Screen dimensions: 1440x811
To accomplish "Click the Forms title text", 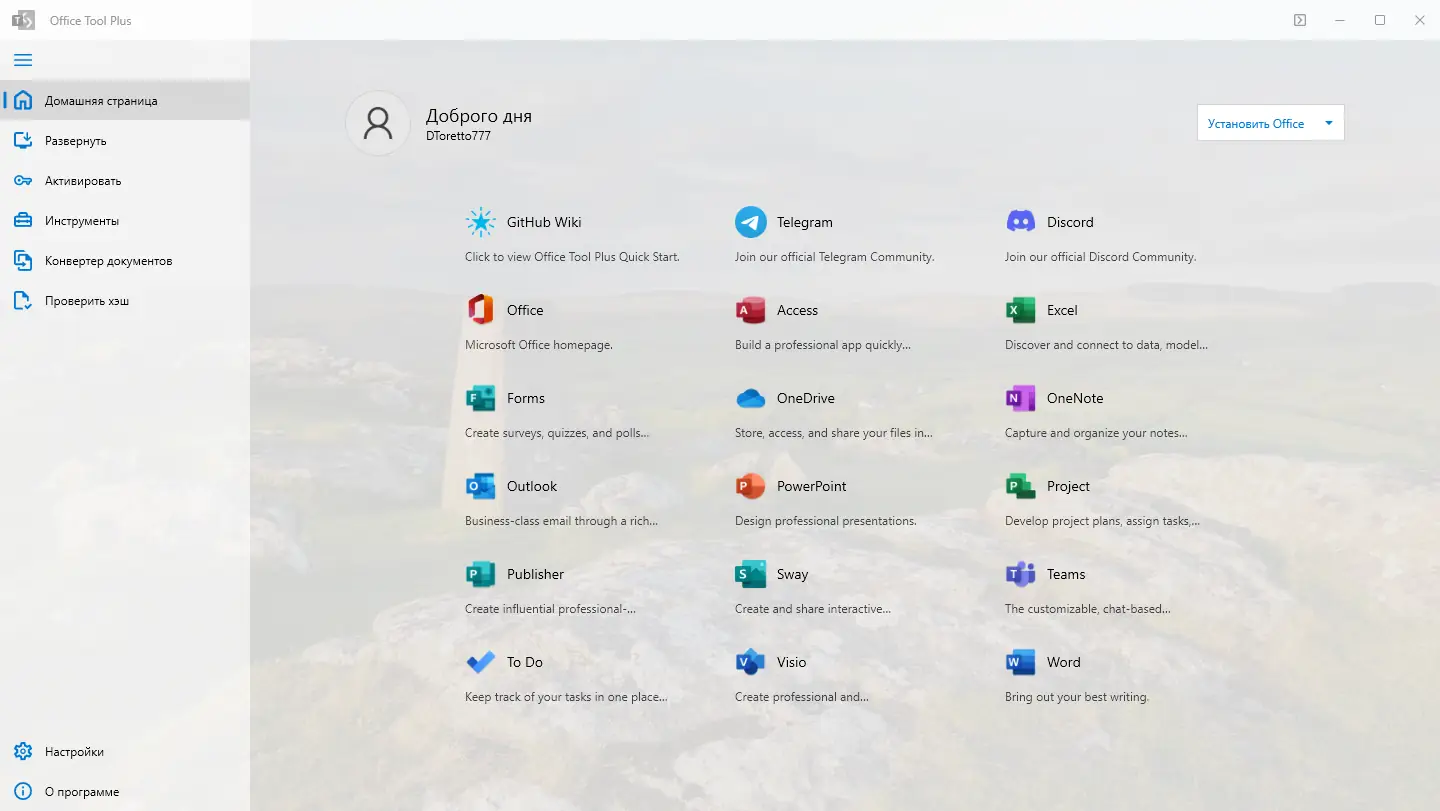I will click(526, 398).
